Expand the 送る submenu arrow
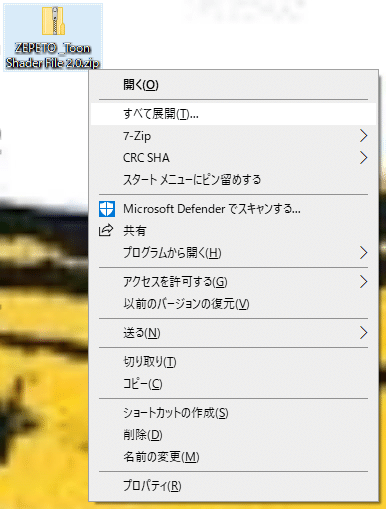This screenshot has height=509, width=386. click(x=364, y=333)
